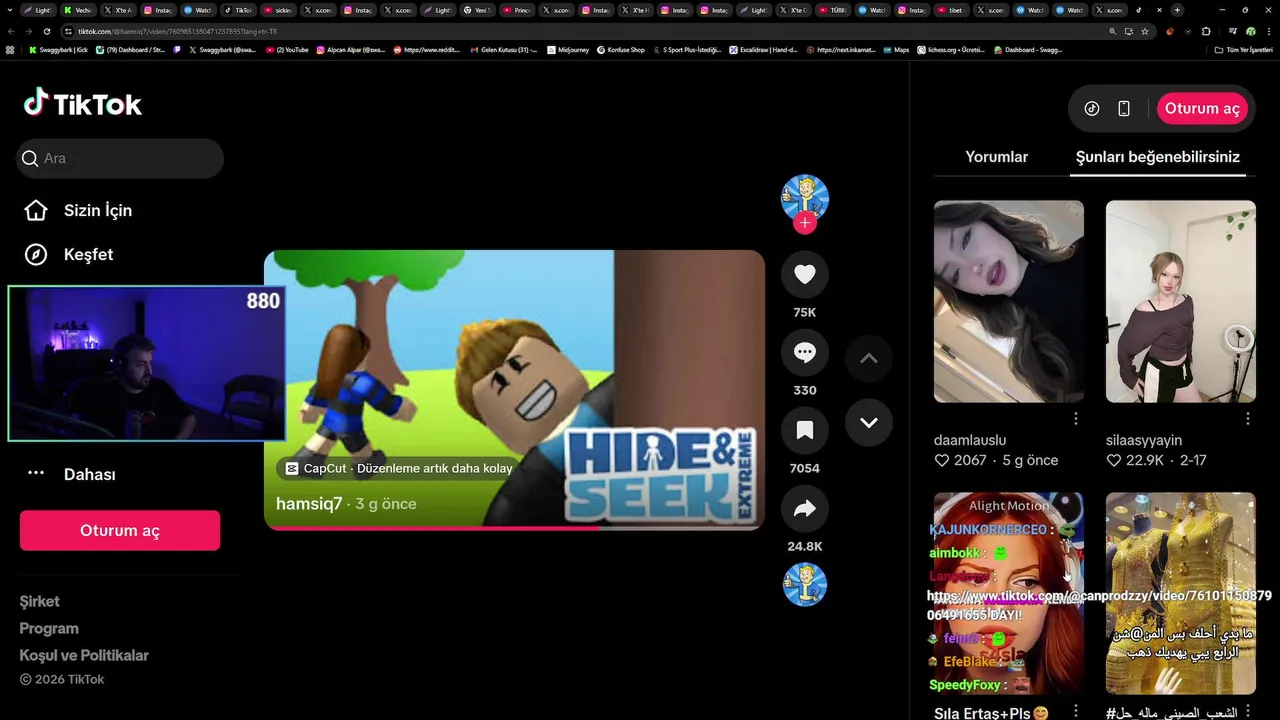This screenshot has height=720, width=1280.
Task: Open the sound disc below the share button
Action: 805,585
